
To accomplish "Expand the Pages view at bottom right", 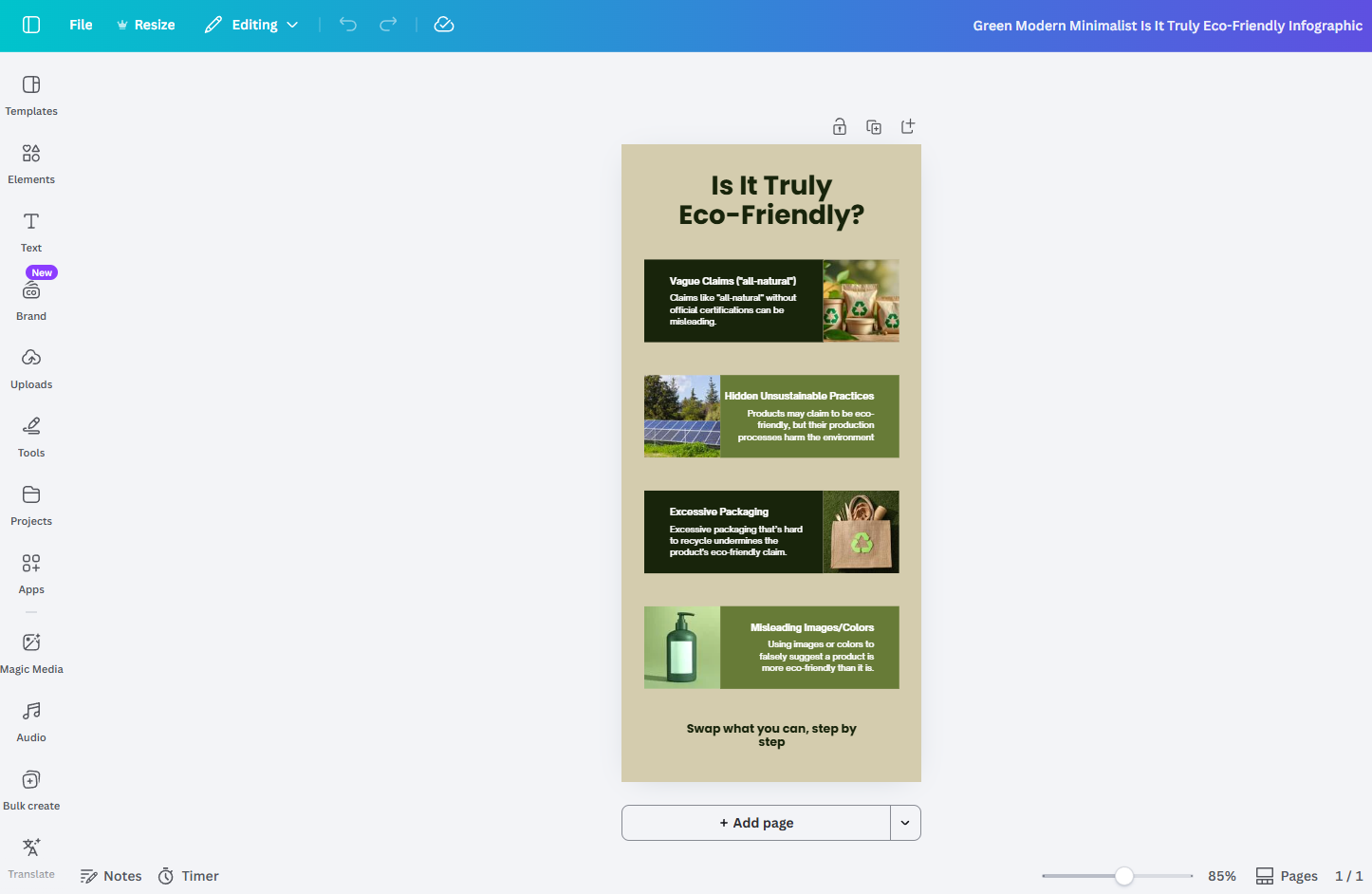I will click(x=1286, y=875).
